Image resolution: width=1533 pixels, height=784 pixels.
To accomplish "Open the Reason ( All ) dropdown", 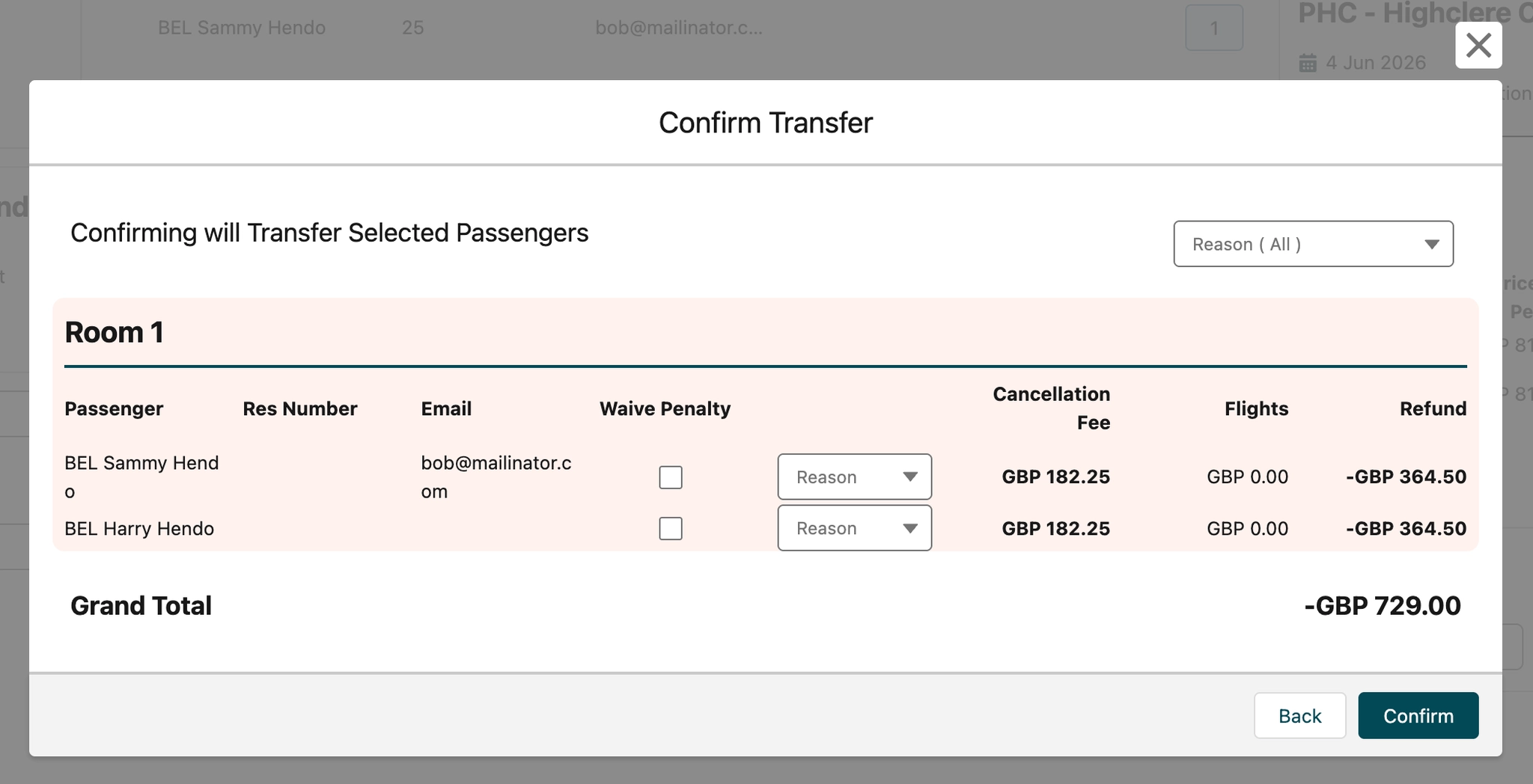I will (x=1313, y=244).
